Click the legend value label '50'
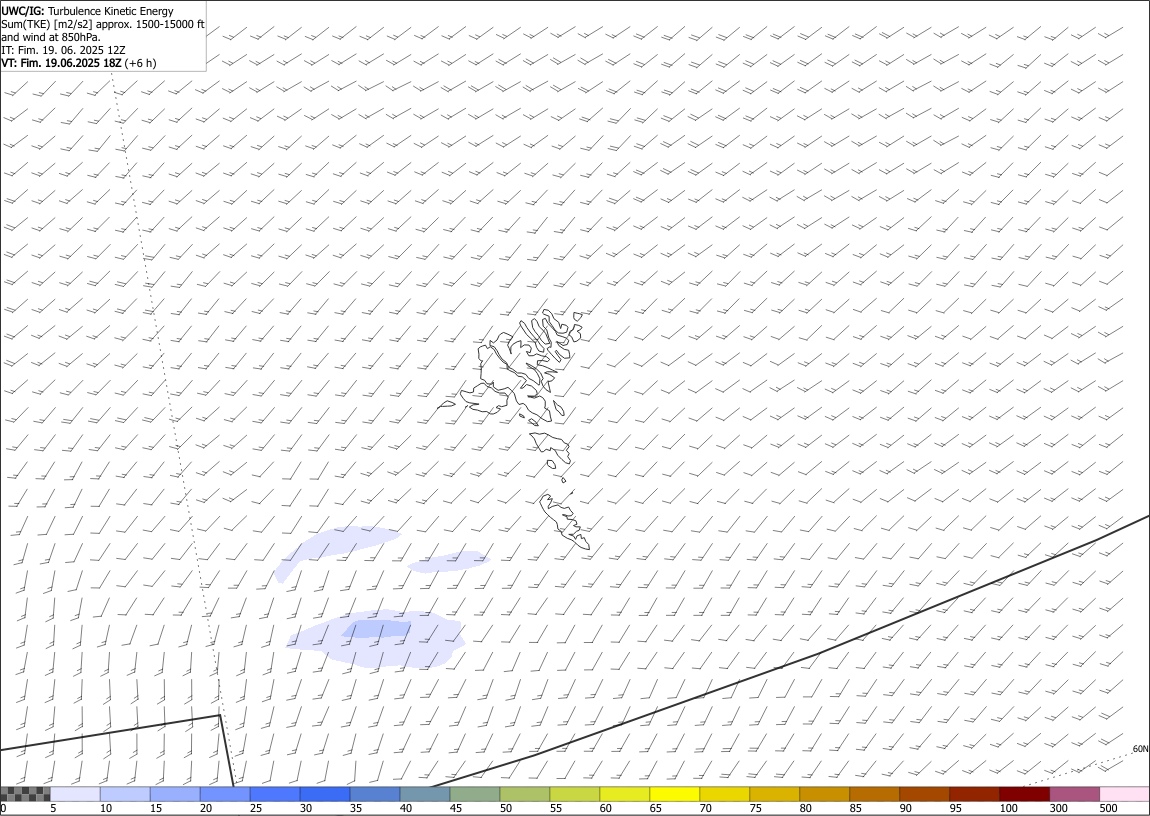 pos(505,808)
